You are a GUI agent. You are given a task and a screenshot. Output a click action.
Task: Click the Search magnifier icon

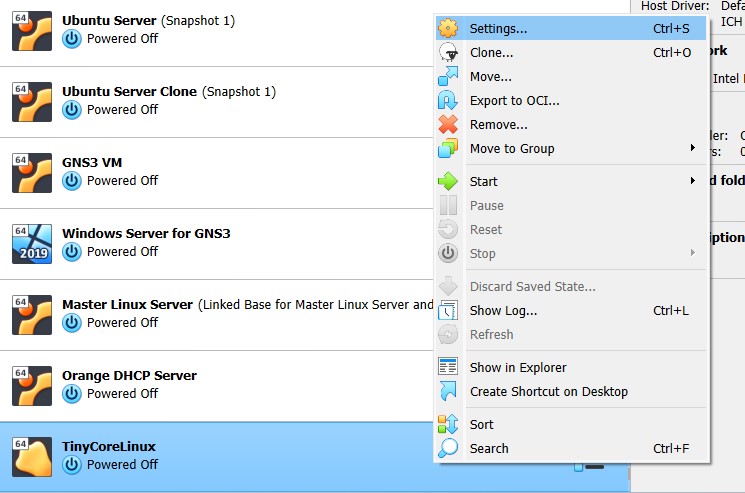coord(448,448)
